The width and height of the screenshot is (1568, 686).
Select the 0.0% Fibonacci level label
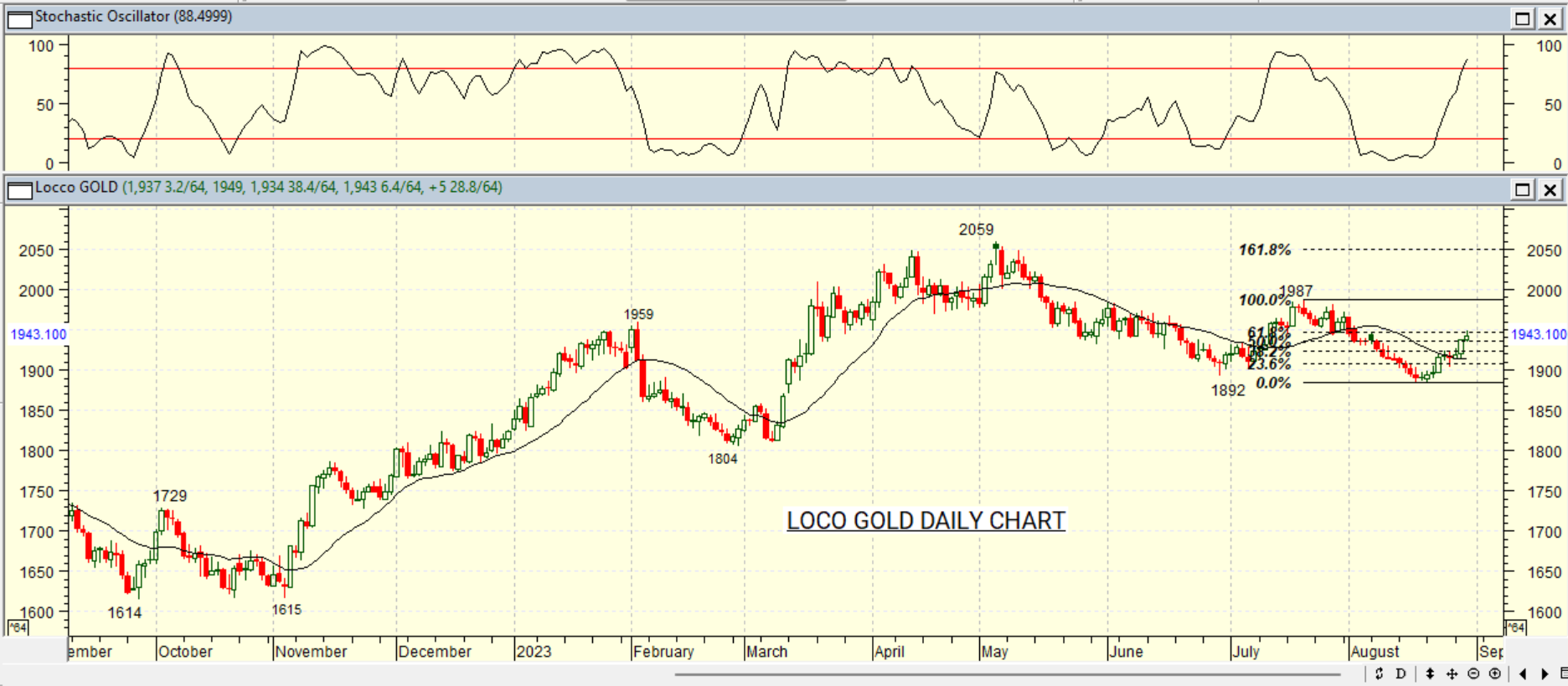pos(1273,383)
